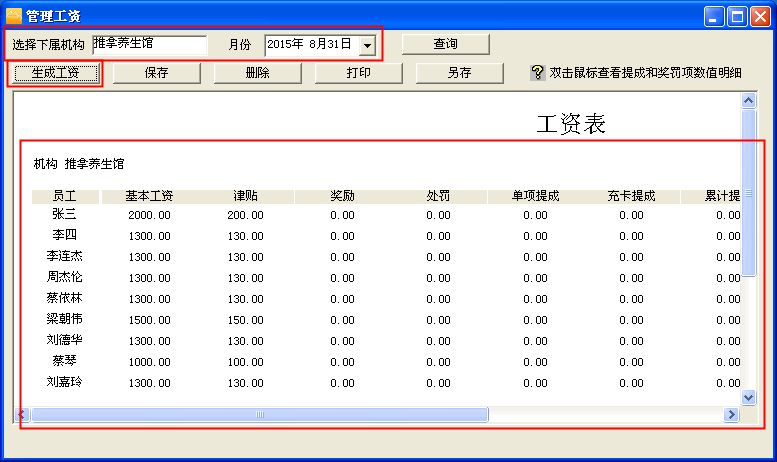Click 梁朝伟's allowance 150.00
Viewport: 777px width, 462px height.
pyautogui.click(x=245, y=321)
